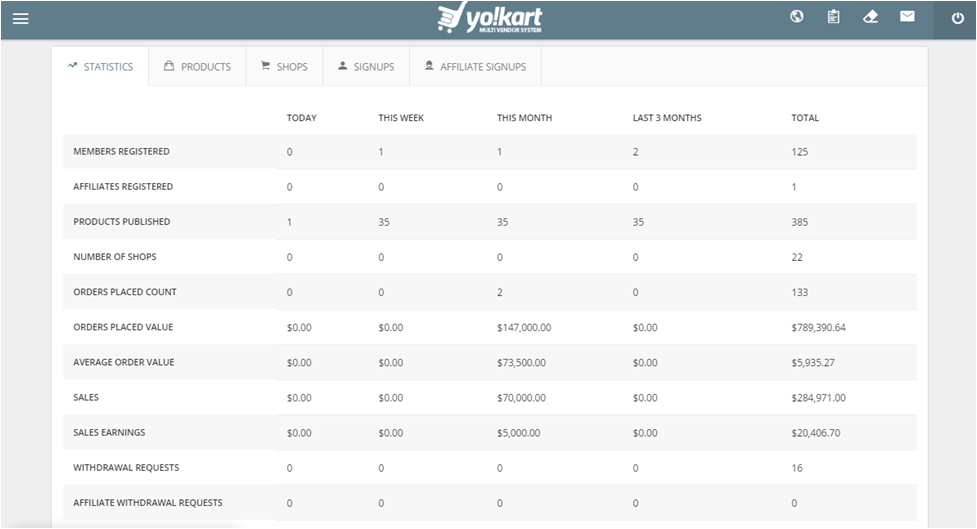
Task: Click the total sales value $284,971.00
Action: point(819,398)
